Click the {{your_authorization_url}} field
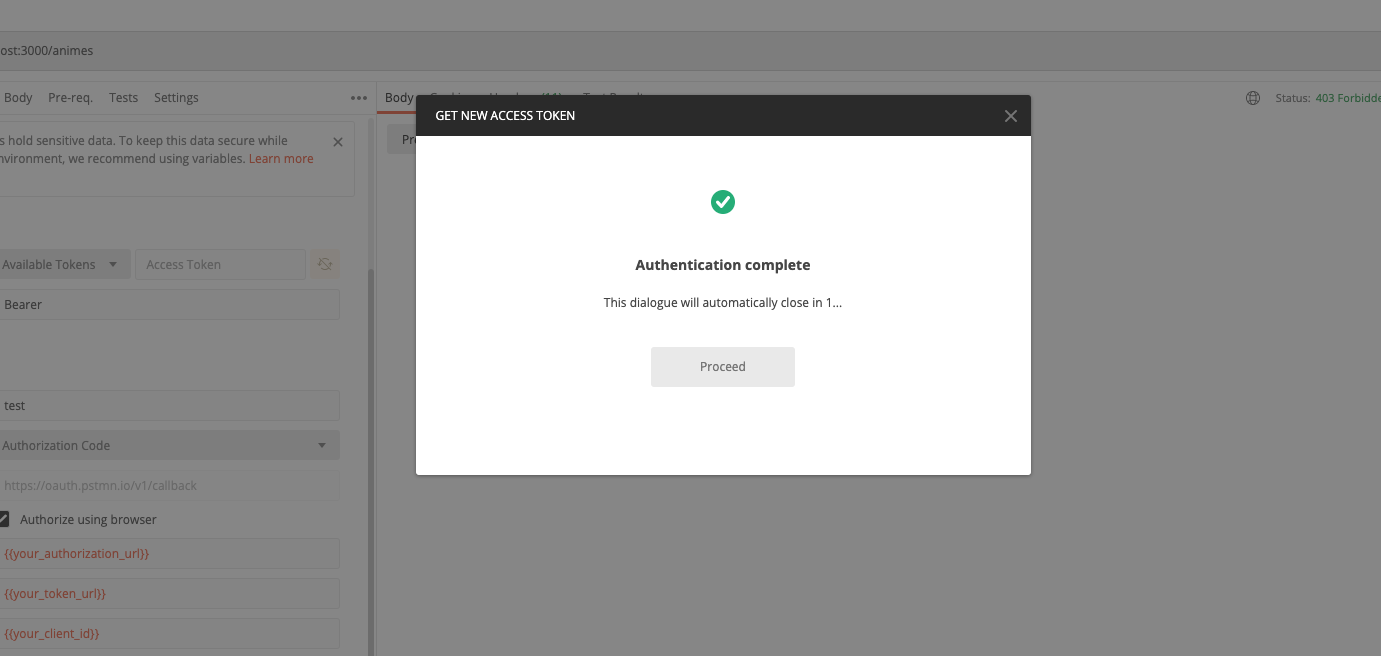The height and width of the screenshot is (656, 1381). [168, 553]
